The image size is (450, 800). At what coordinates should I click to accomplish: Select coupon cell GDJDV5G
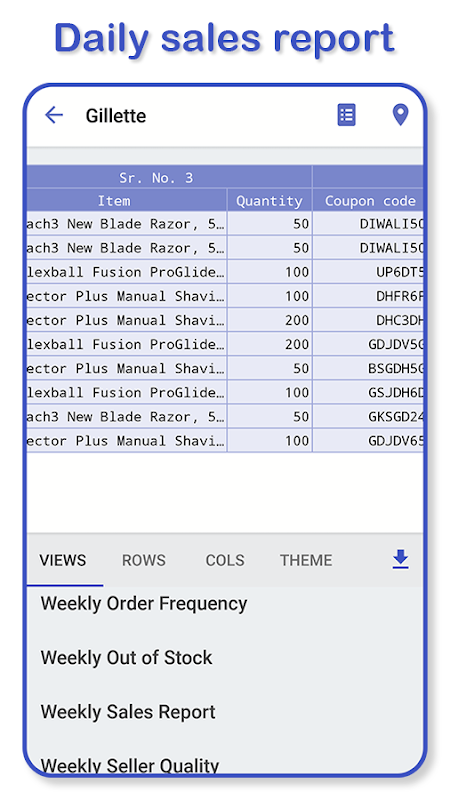coord(368,344)
